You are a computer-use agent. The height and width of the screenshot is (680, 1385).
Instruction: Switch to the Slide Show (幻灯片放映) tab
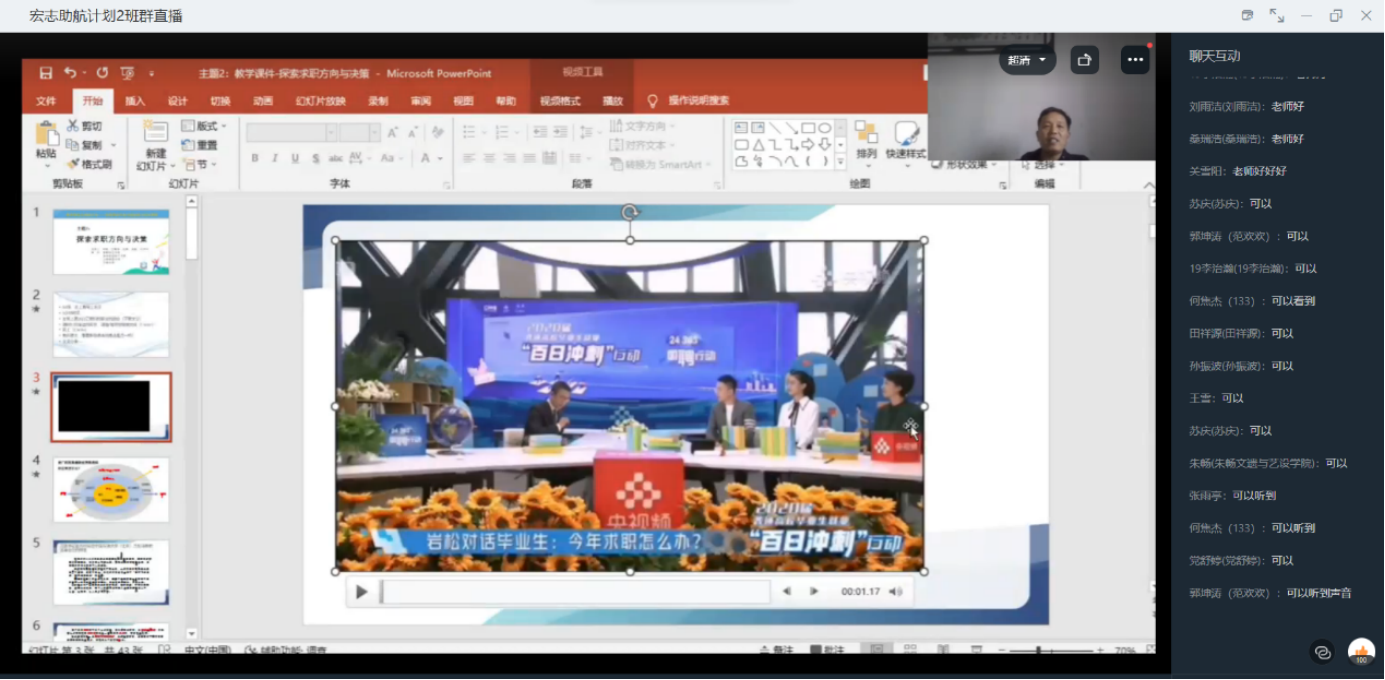(x=321, y=101)
